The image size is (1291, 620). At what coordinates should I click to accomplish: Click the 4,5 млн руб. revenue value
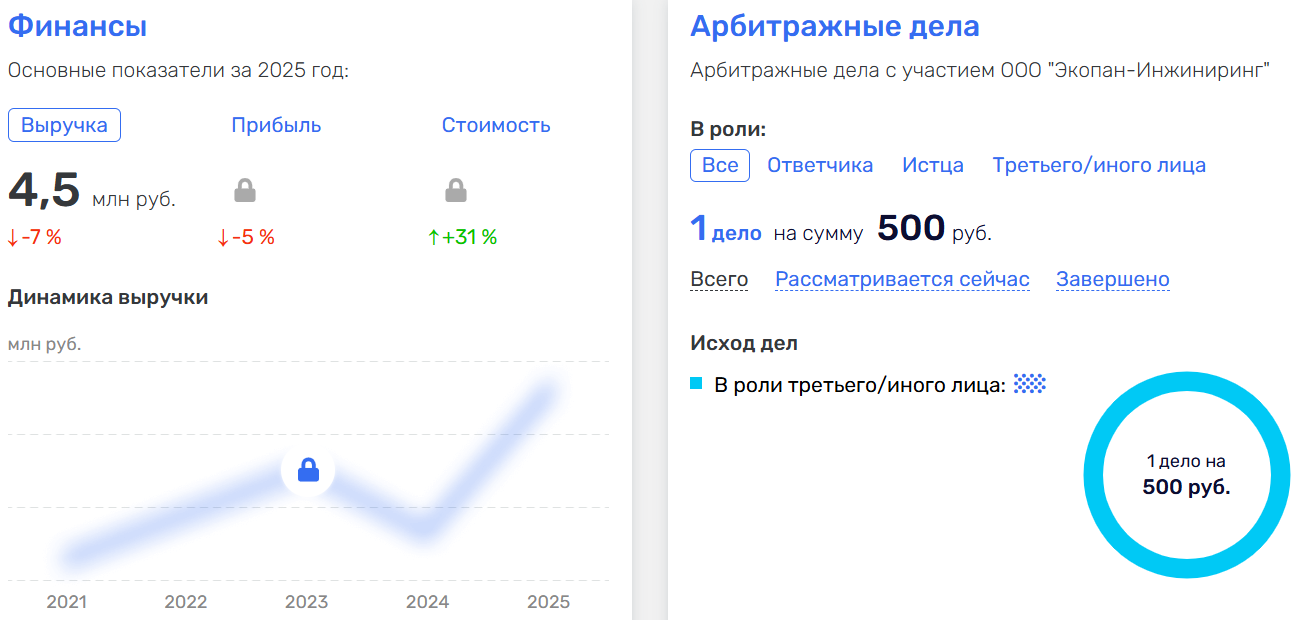pos(92,191)
